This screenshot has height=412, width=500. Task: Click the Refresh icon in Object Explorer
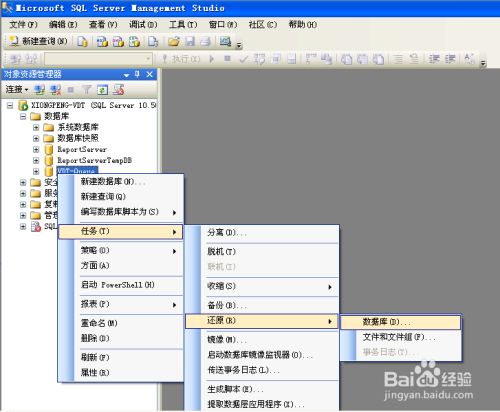click(x=102, y=89)
